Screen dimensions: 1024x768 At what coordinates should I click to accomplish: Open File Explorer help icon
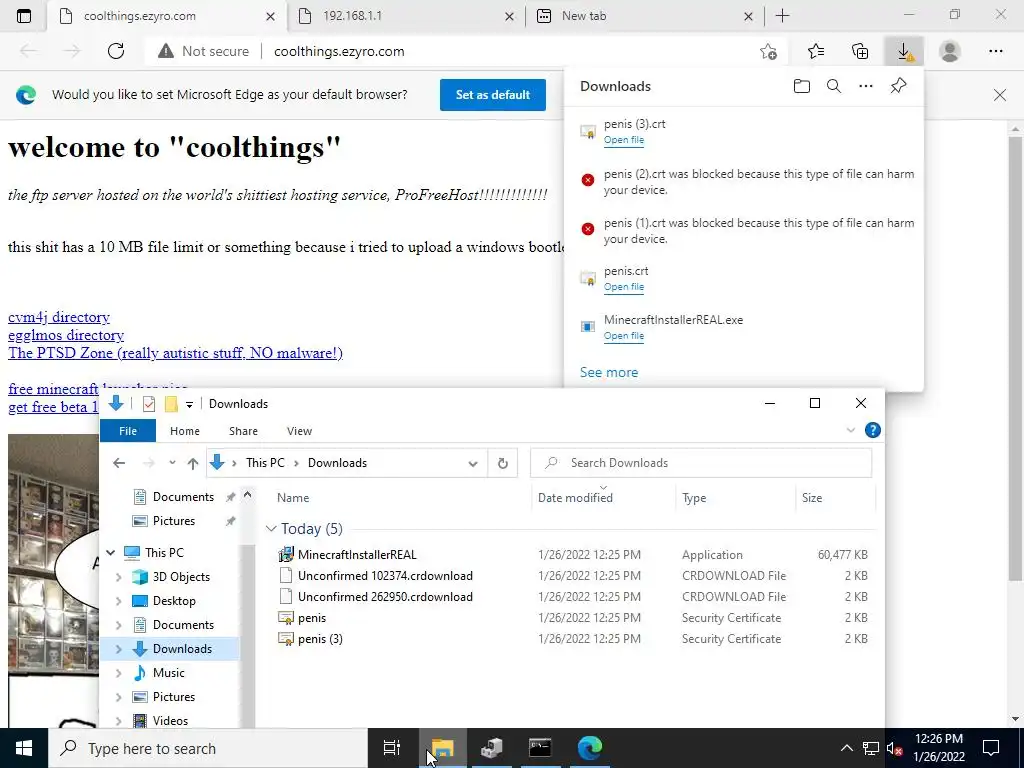pyautogui.click(x=872, y=430)
